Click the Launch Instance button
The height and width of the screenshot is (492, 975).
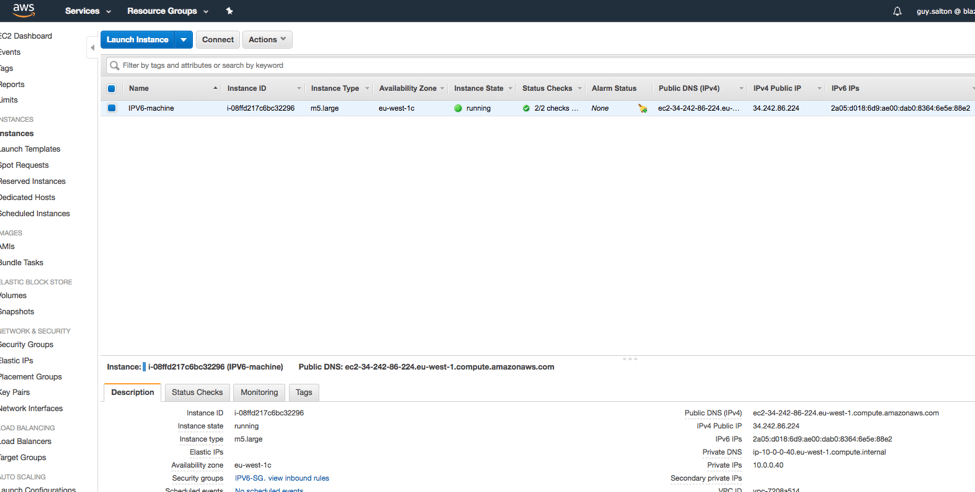(137, 39)
